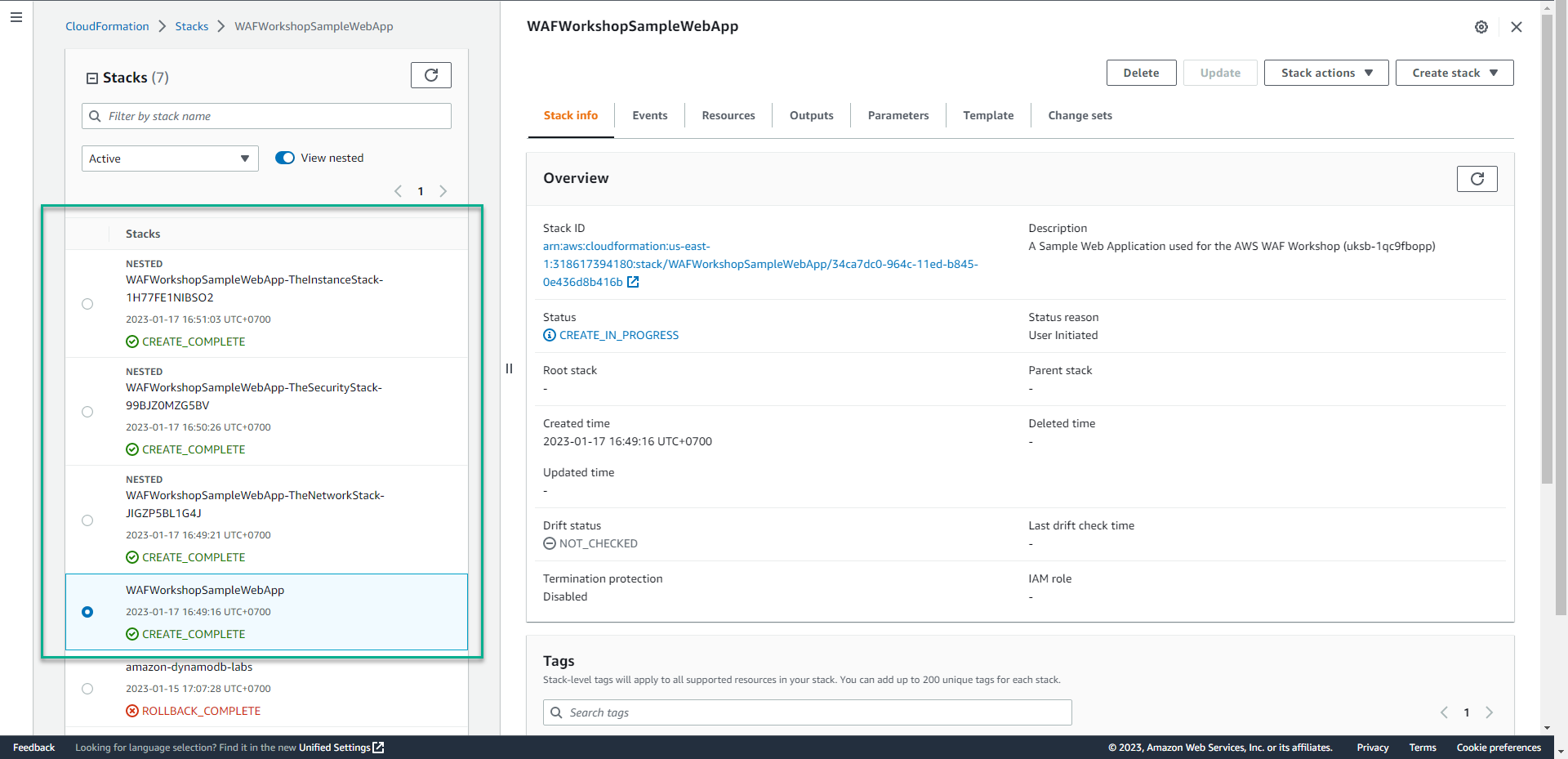
Task: Click CREATE_COMPLETE check icon of TheNetworkStack
Action: [132, 557]
